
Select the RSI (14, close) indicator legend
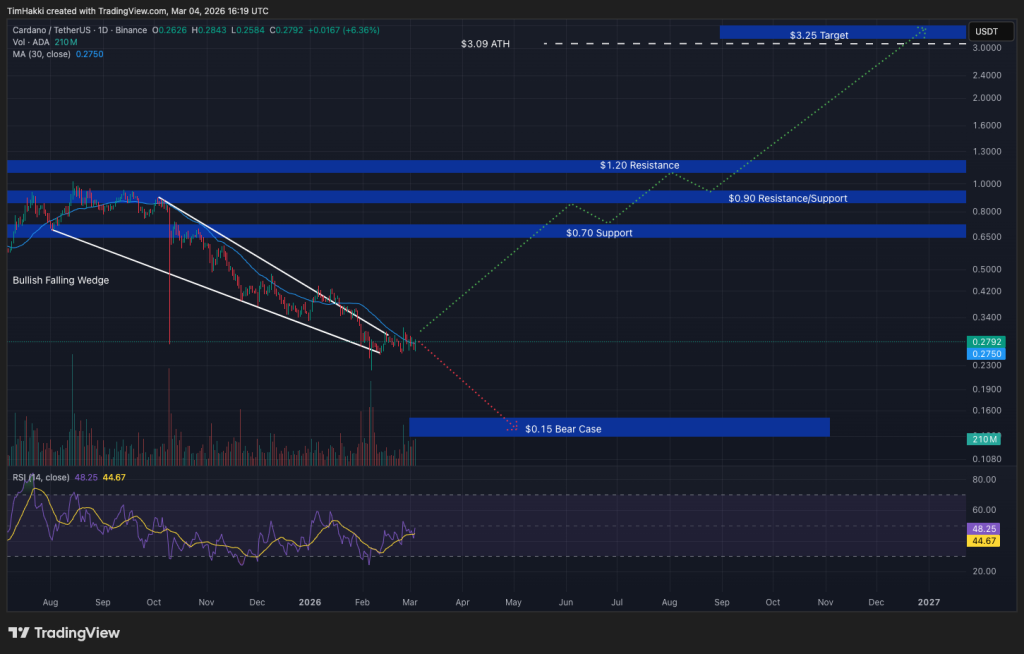[x=40, y=478]
